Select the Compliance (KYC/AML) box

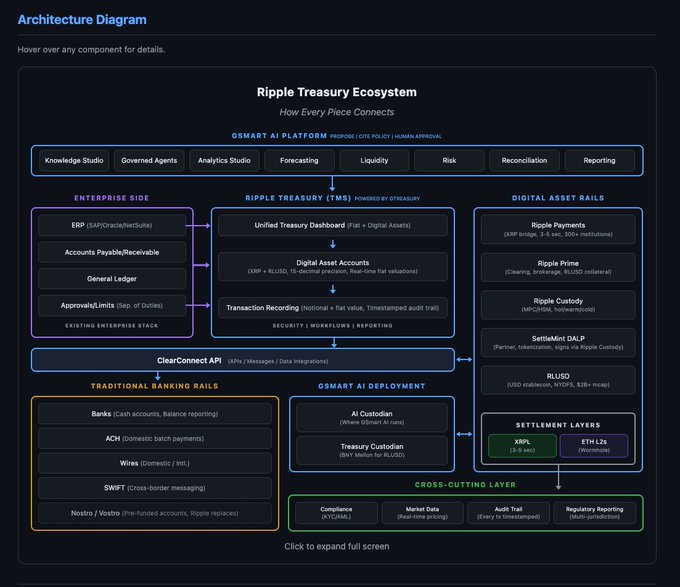pos(337,513)
